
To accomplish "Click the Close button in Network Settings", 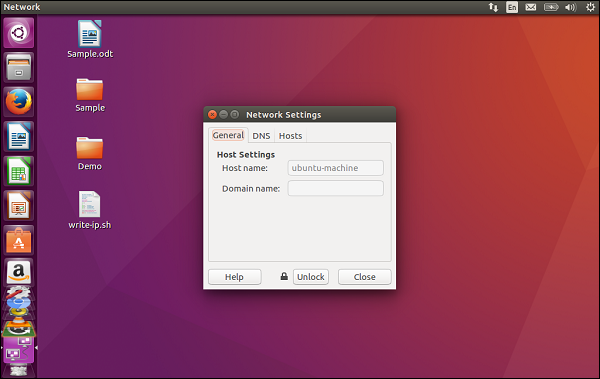I will click(365, 277).
